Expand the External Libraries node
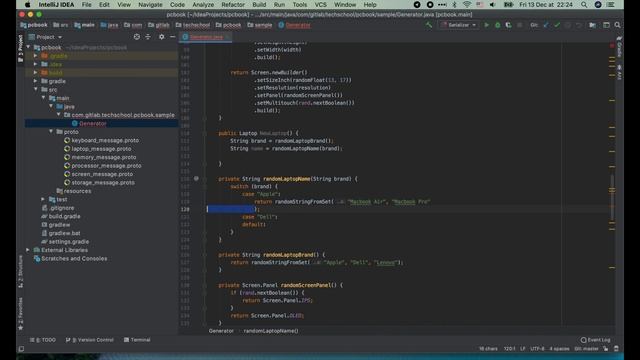The height and width of the screenshot is (360, 640). (28, 250)
